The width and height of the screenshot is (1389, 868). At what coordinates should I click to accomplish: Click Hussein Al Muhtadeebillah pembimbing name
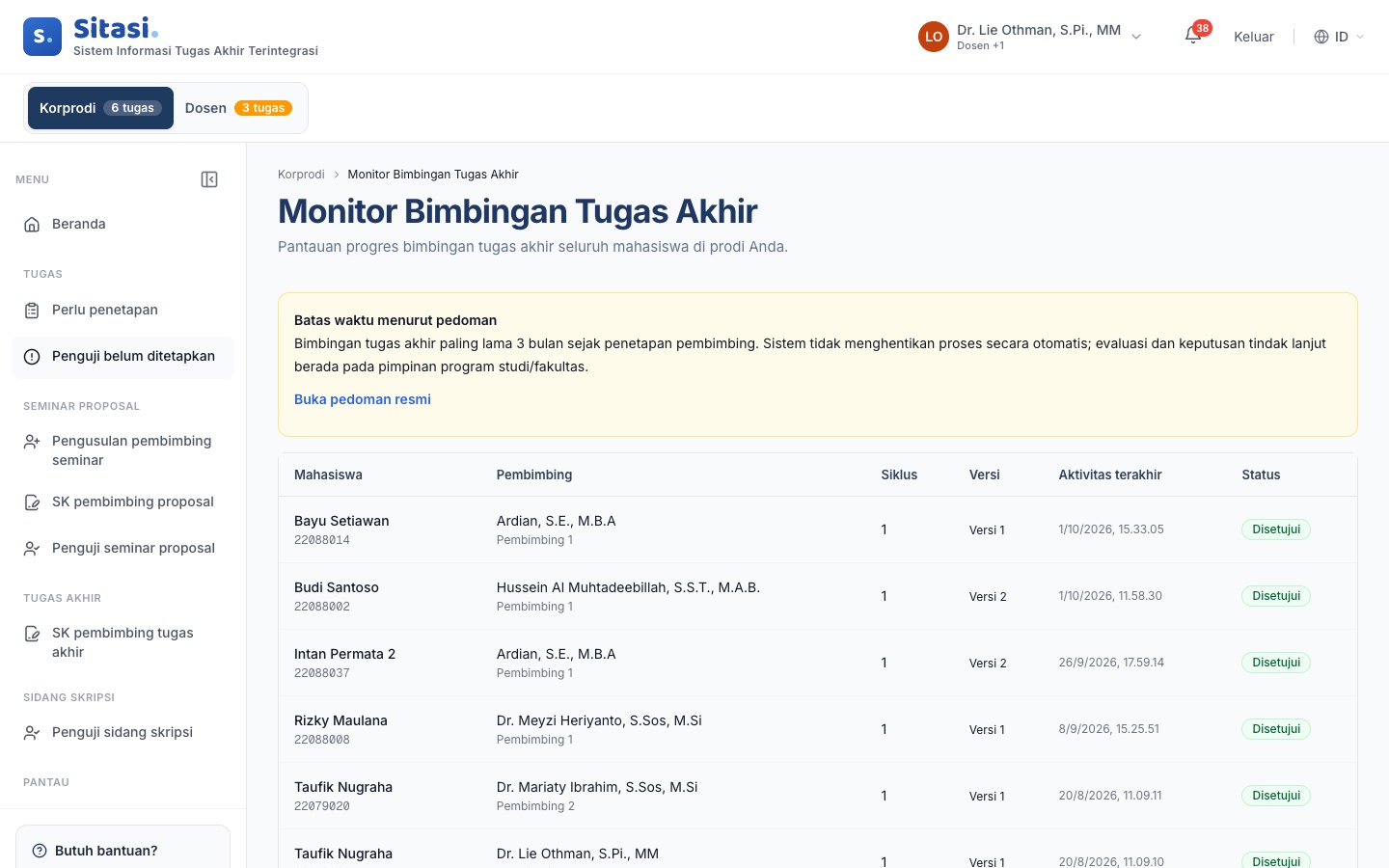(628, 587)
